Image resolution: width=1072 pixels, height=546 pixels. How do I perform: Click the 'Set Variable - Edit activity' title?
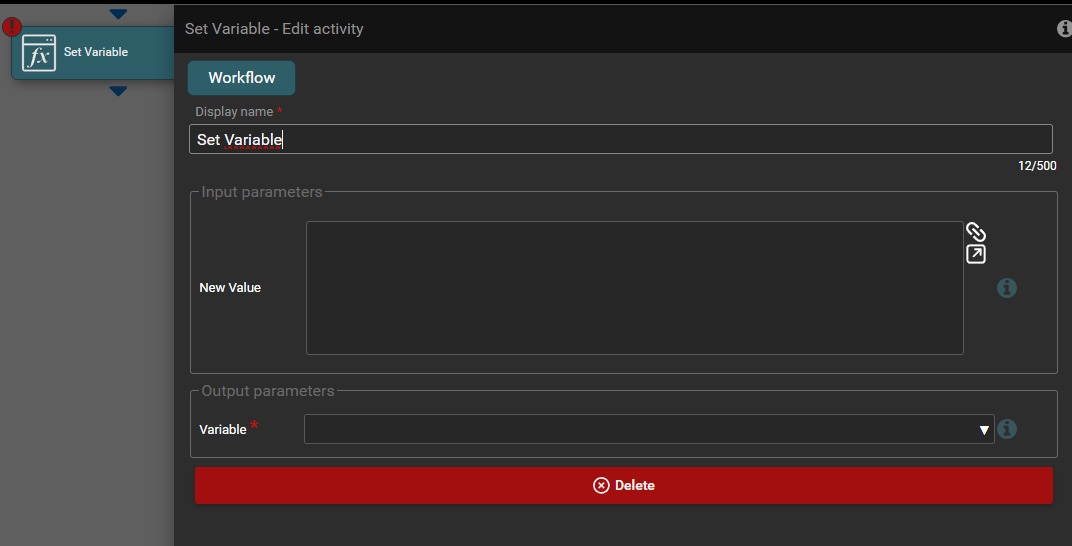274,29
